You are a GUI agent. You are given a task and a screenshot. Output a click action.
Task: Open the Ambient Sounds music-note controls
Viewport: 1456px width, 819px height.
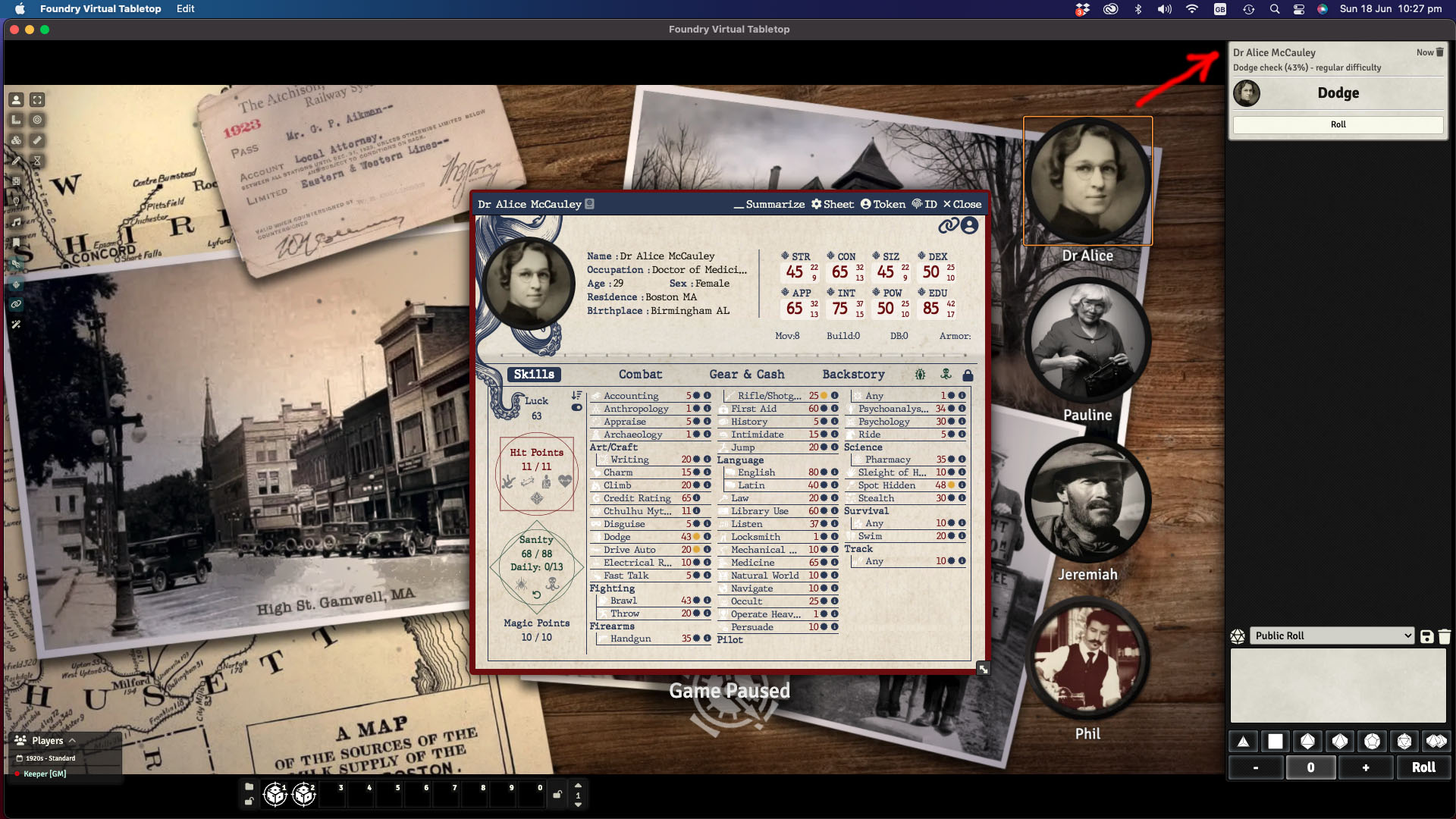(15, 222)
